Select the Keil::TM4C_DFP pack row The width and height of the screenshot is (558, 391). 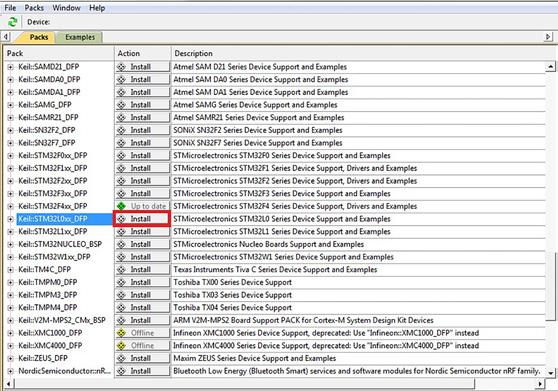[x=44, y=270]
